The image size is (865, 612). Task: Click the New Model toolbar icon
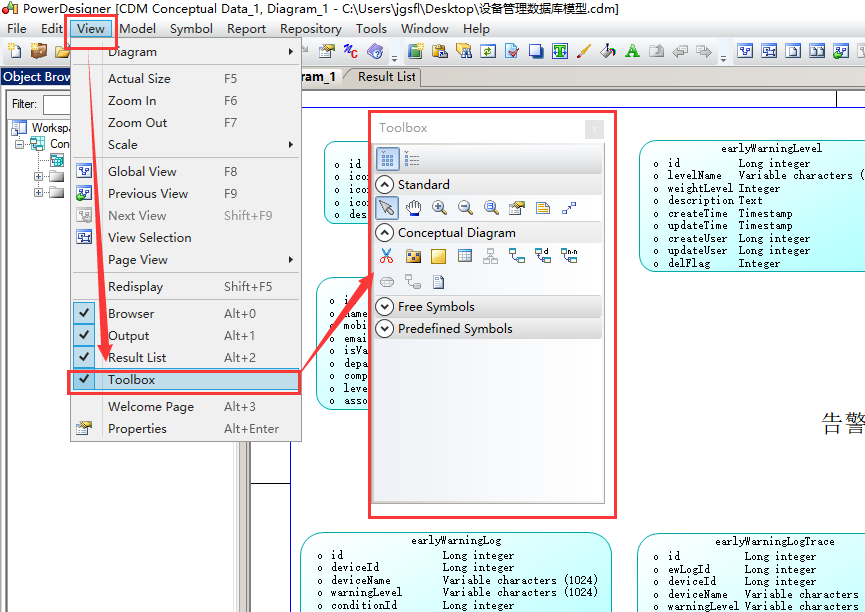[15, 51]
